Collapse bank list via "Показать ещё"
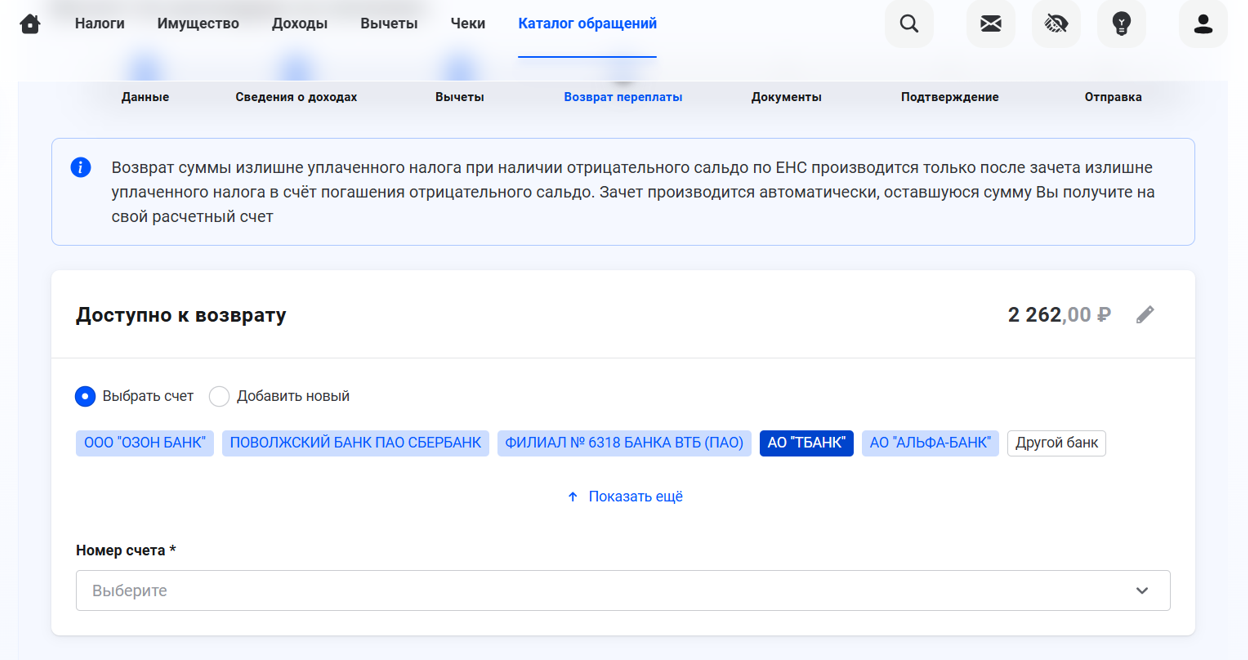1248x660 pixels. 624,497
